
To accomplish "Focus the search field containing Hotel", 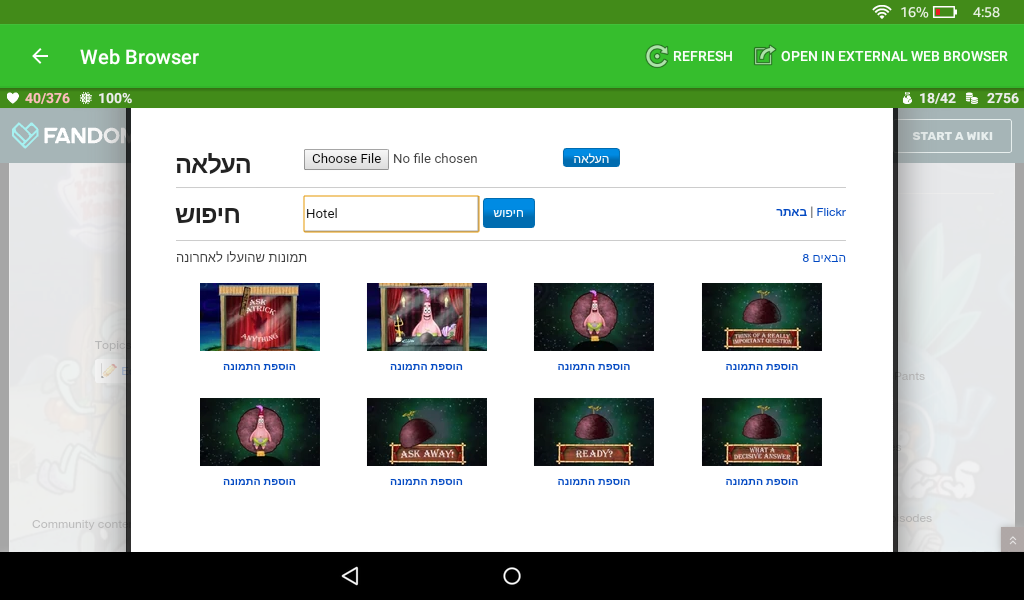I will pyautogui.click(x=391, y=213).
